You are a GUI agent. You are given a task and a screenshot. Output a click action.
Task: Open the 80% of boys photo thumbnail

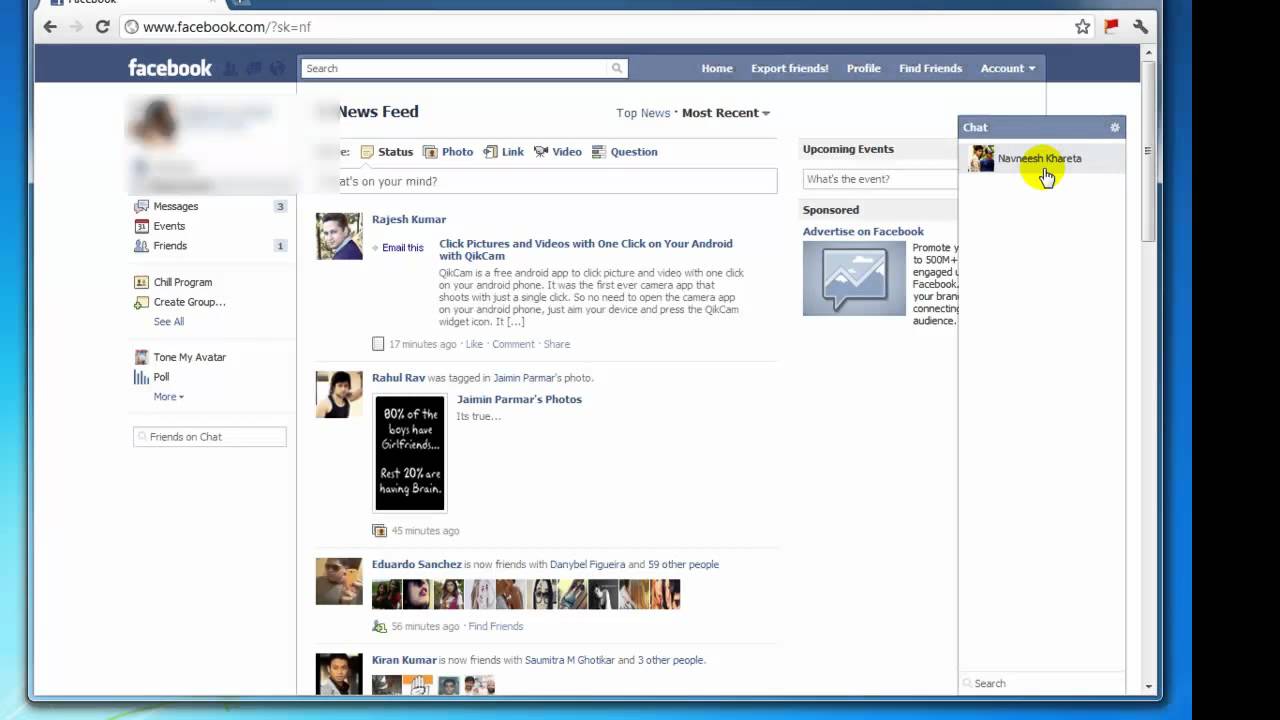point(410,453)
